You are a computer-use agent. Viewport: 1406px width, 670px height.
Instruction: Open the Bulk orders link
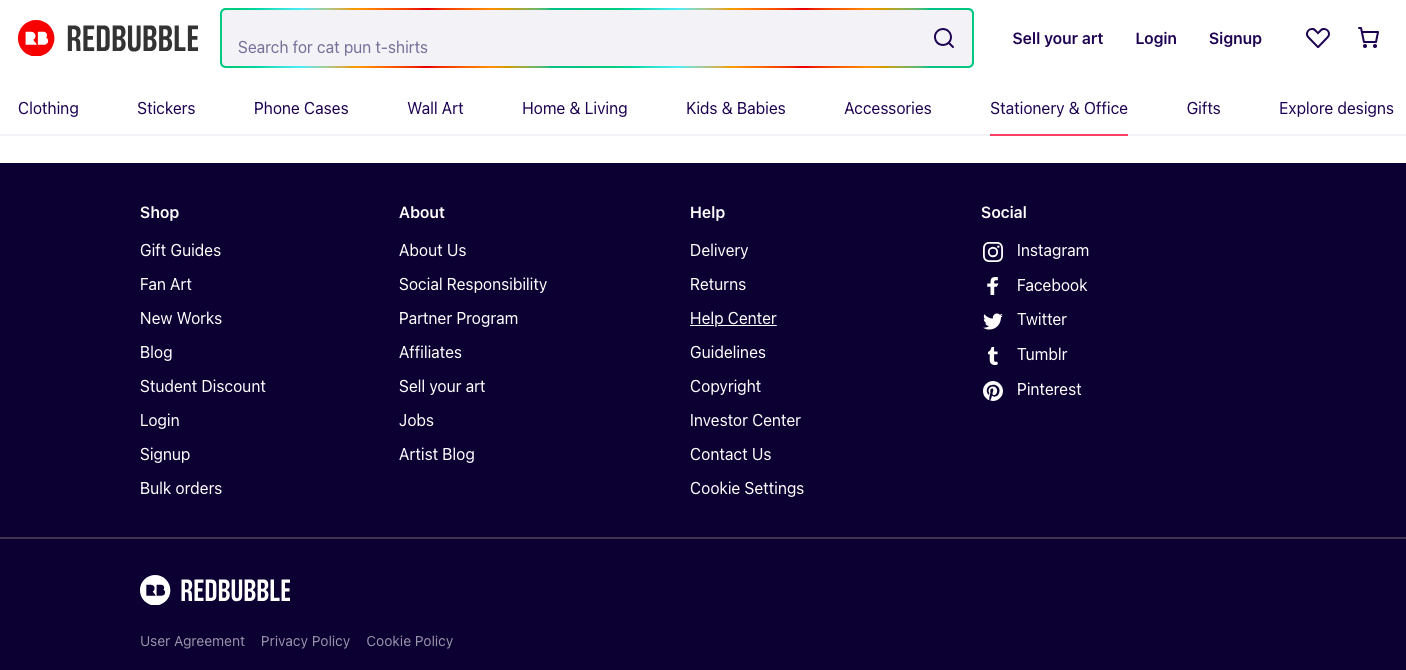(x=181, y=488)
